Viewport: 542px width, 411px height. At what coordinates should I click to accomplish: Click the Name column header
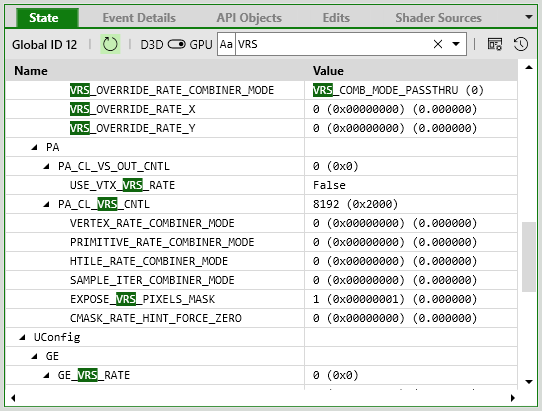[x=155, y=71]
